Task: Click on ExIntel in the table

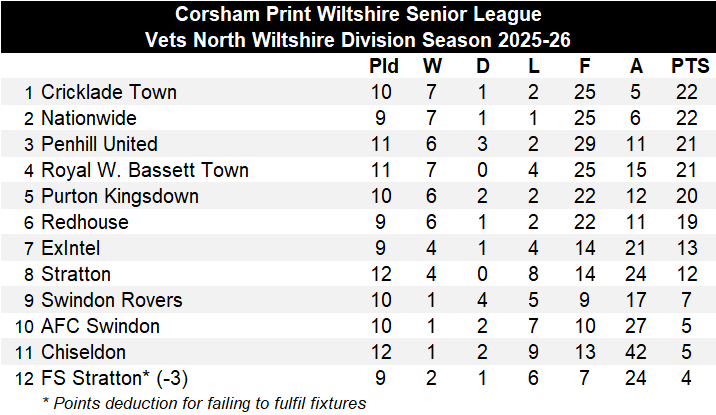Action: 72,249
